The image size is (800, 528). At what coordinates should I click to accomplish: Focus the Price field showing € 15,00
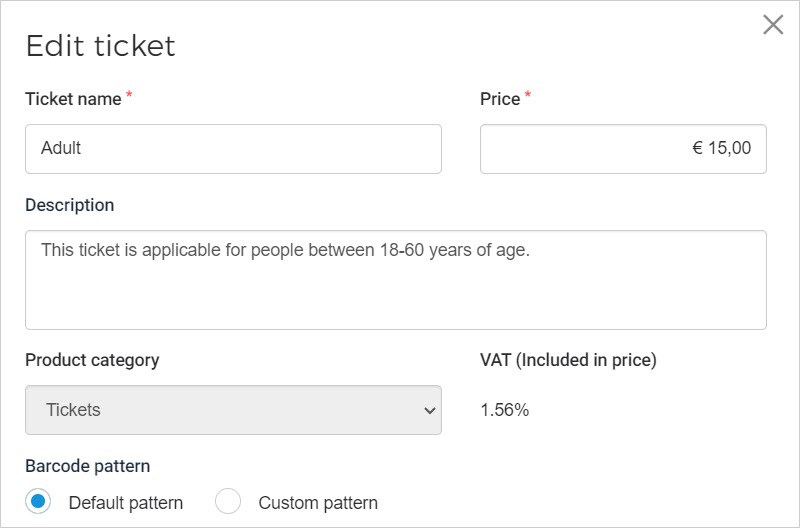pyautogui.click(x=623, y=149)
